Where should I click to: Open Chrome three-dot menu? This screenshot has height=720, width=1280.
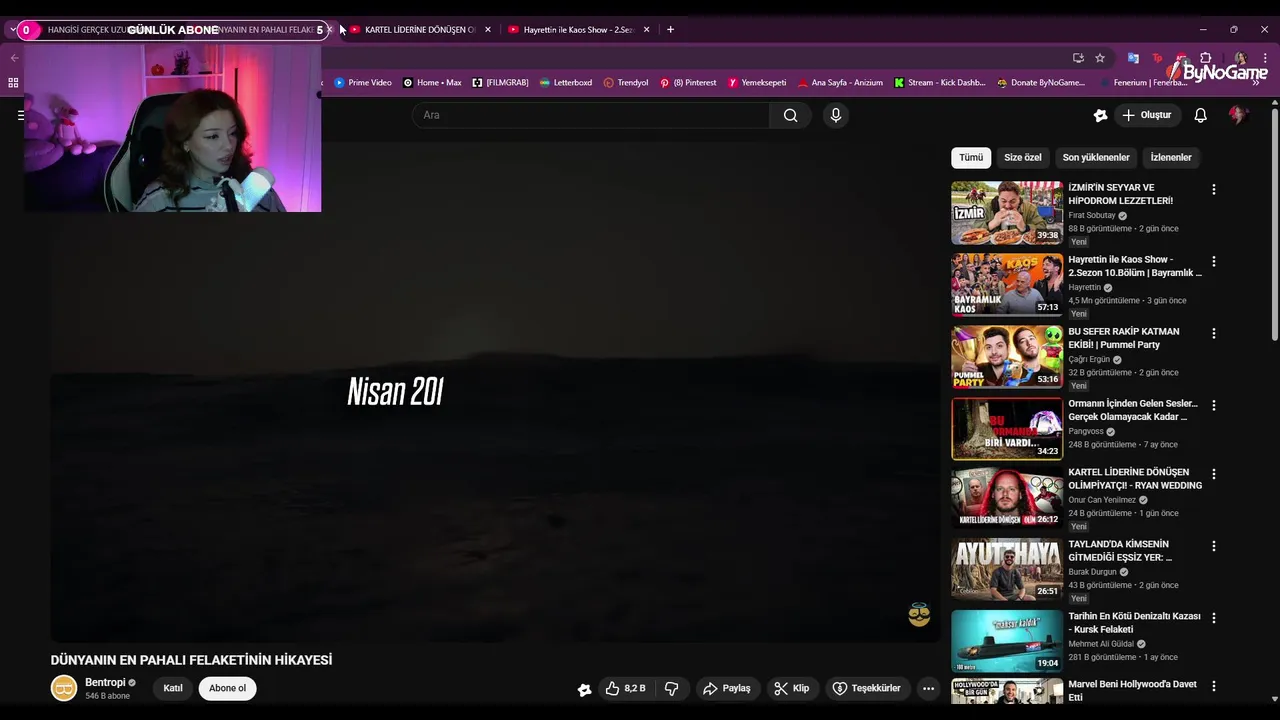[x=1265, y=58]
